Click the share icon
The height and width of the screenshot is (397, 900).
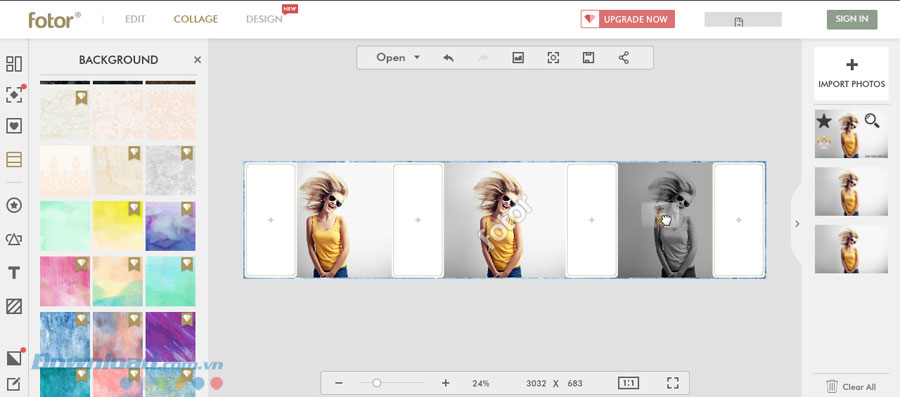[x=623, y=58]
